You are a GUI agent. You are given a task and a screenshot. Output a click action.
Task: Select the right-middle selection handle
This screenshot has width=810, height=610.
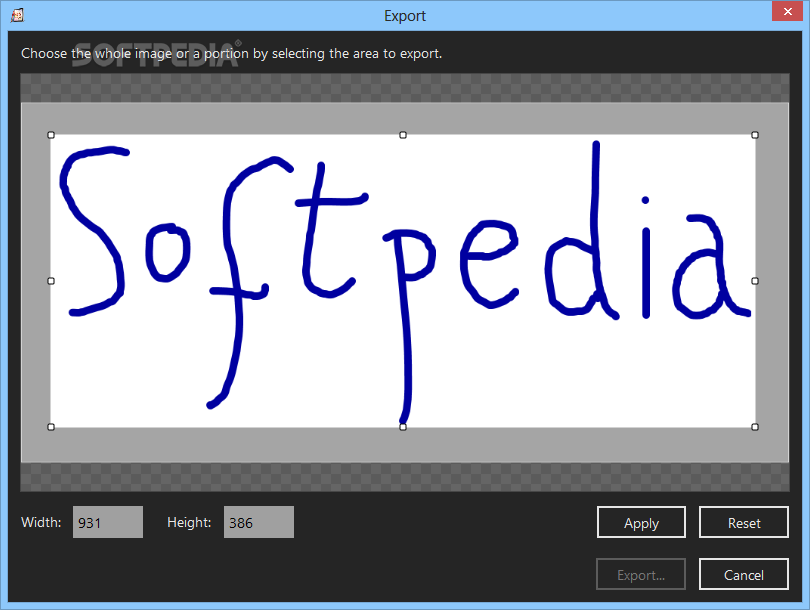coord(755,281)
